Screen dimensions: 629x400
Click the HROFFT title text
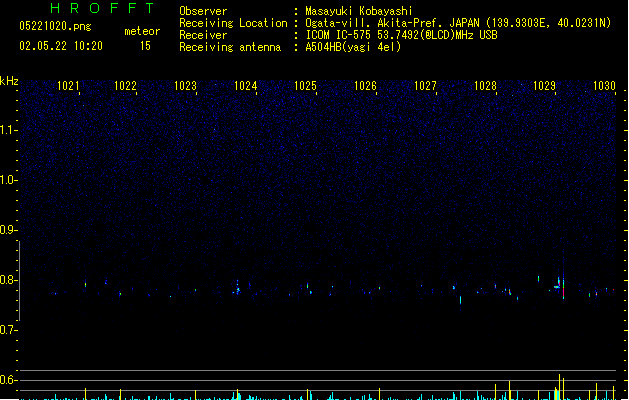pos(102,8)
